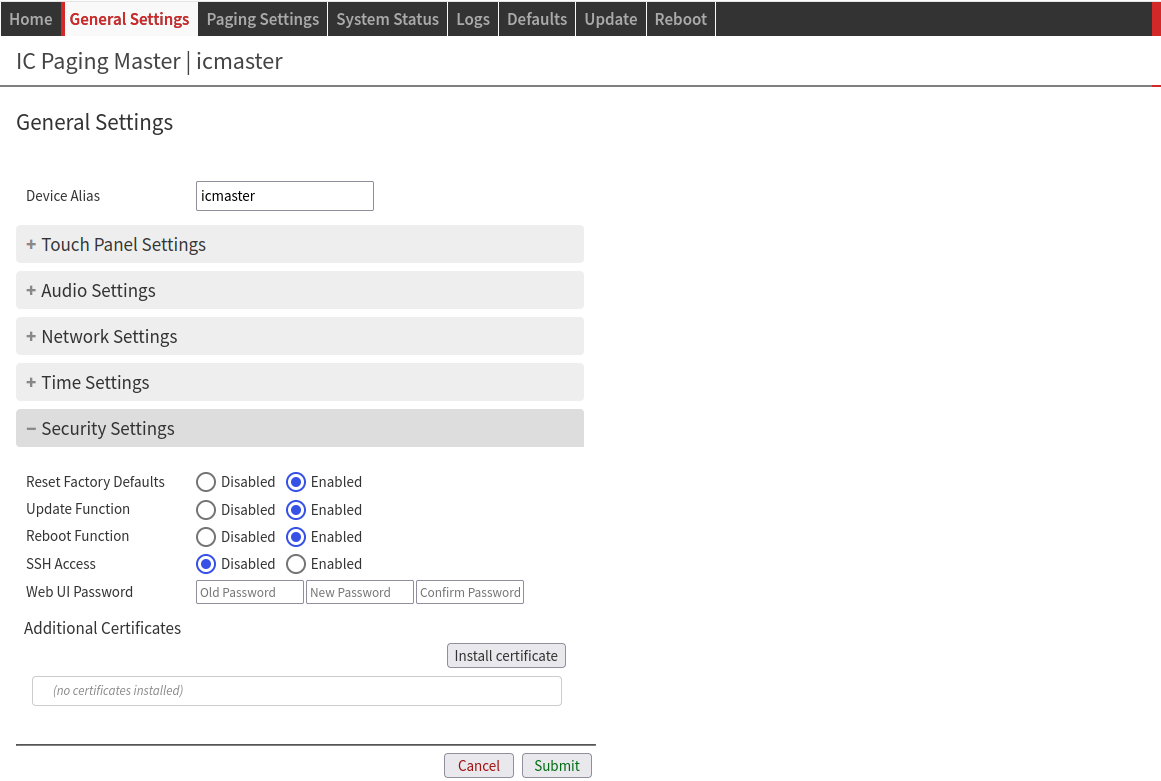1161x781 pixels.
Task: Open the Home tab
Action: pyautogui.click(x=31, y=19)
